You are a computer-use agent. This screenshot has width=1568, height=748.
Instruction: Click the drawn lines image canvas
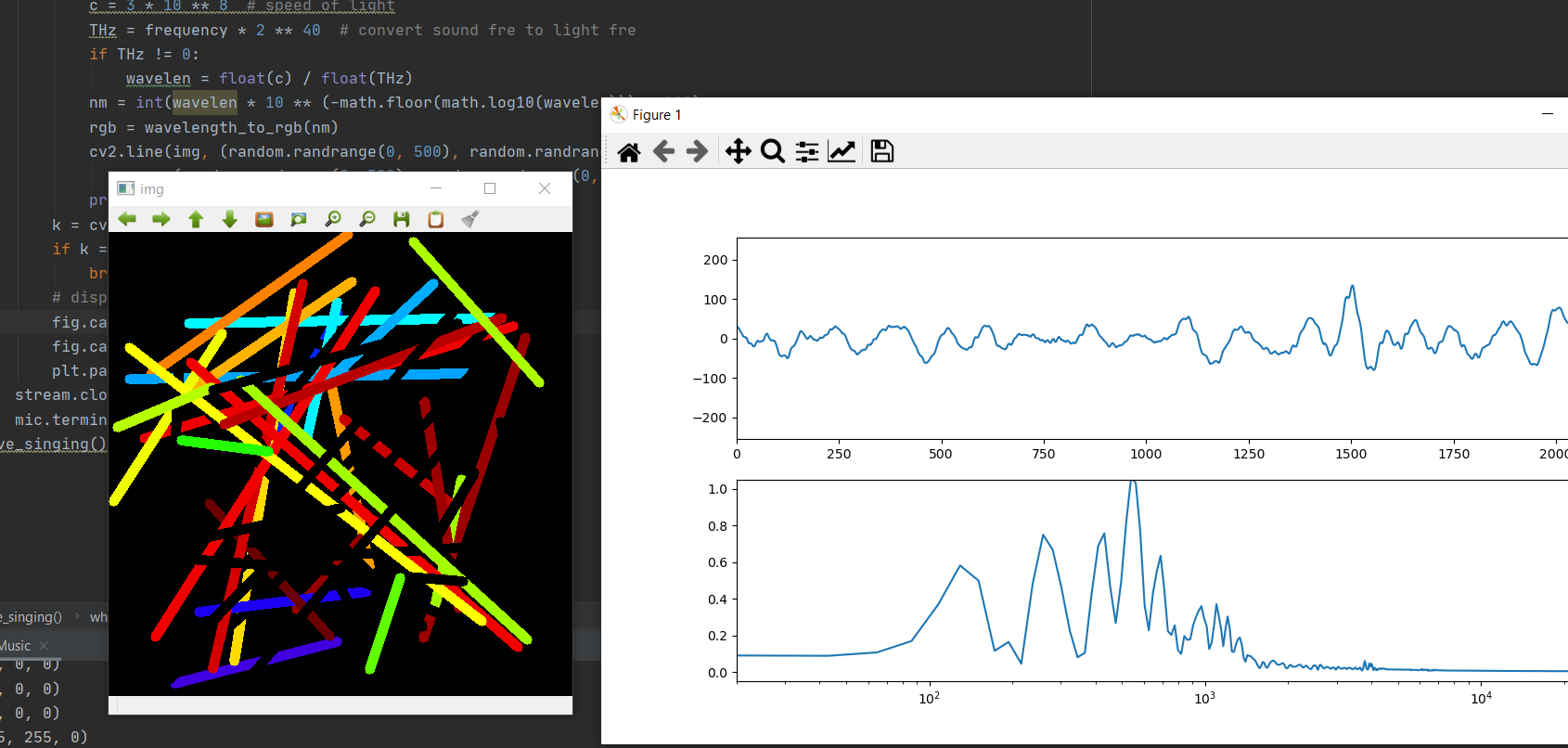coord(341,464)
